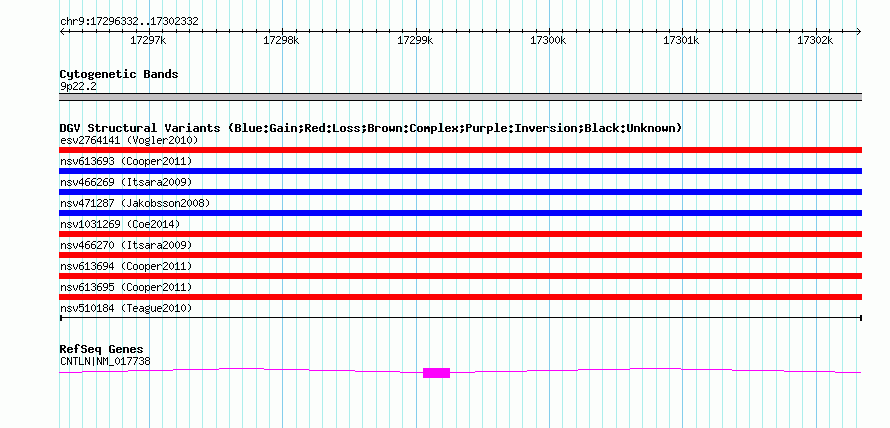The height and width of the screenshot is (428, 890).
Task: Click the 17301k ruler tick label
Action: point(682,40)
